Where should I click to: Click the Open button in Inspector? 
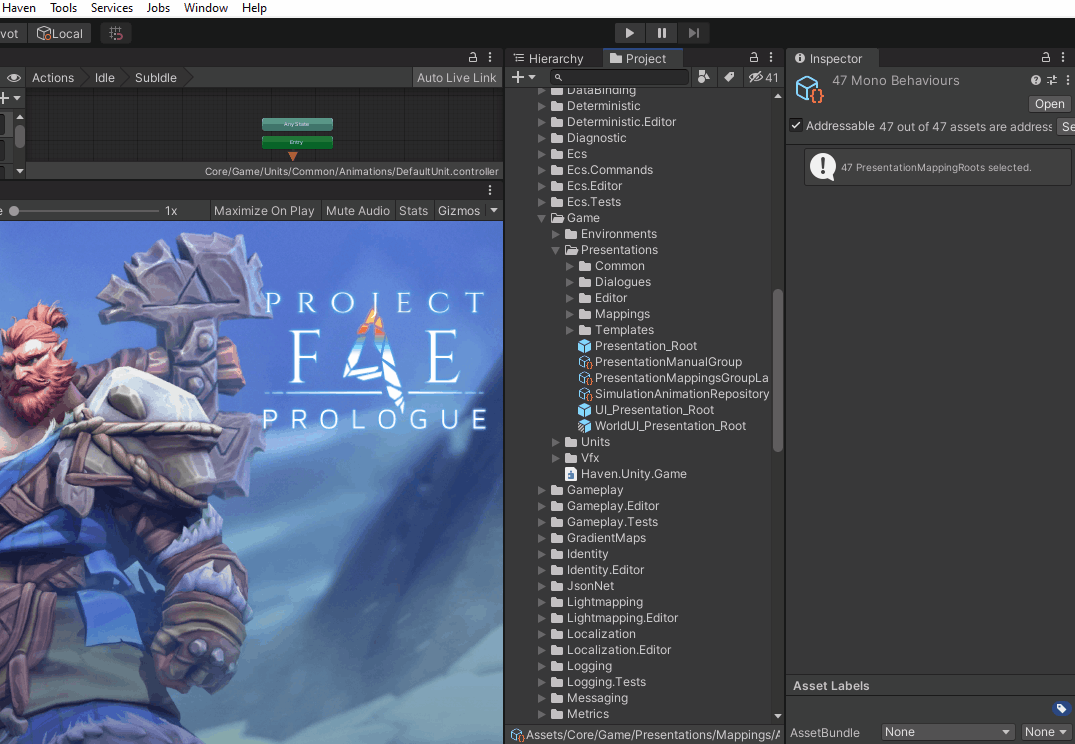pyautogui.click(x=1050, y=104)
